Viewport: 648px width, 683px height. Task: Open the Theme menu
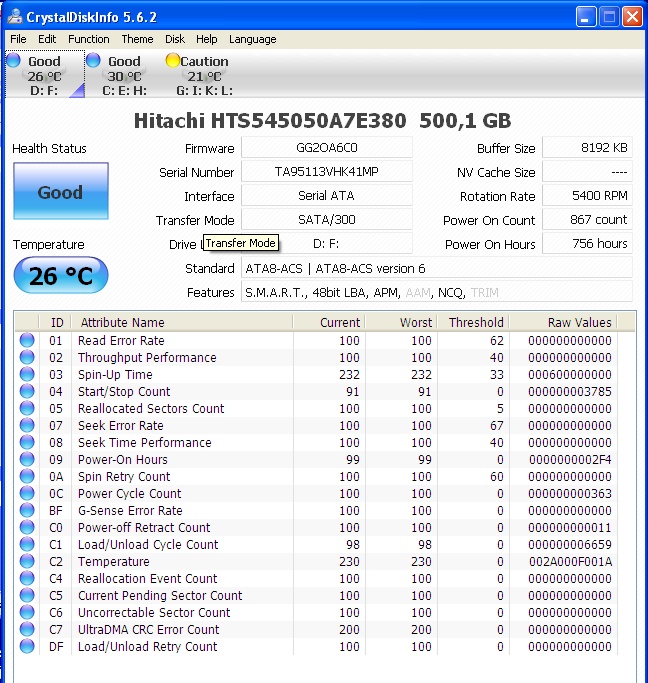(137, 39)
